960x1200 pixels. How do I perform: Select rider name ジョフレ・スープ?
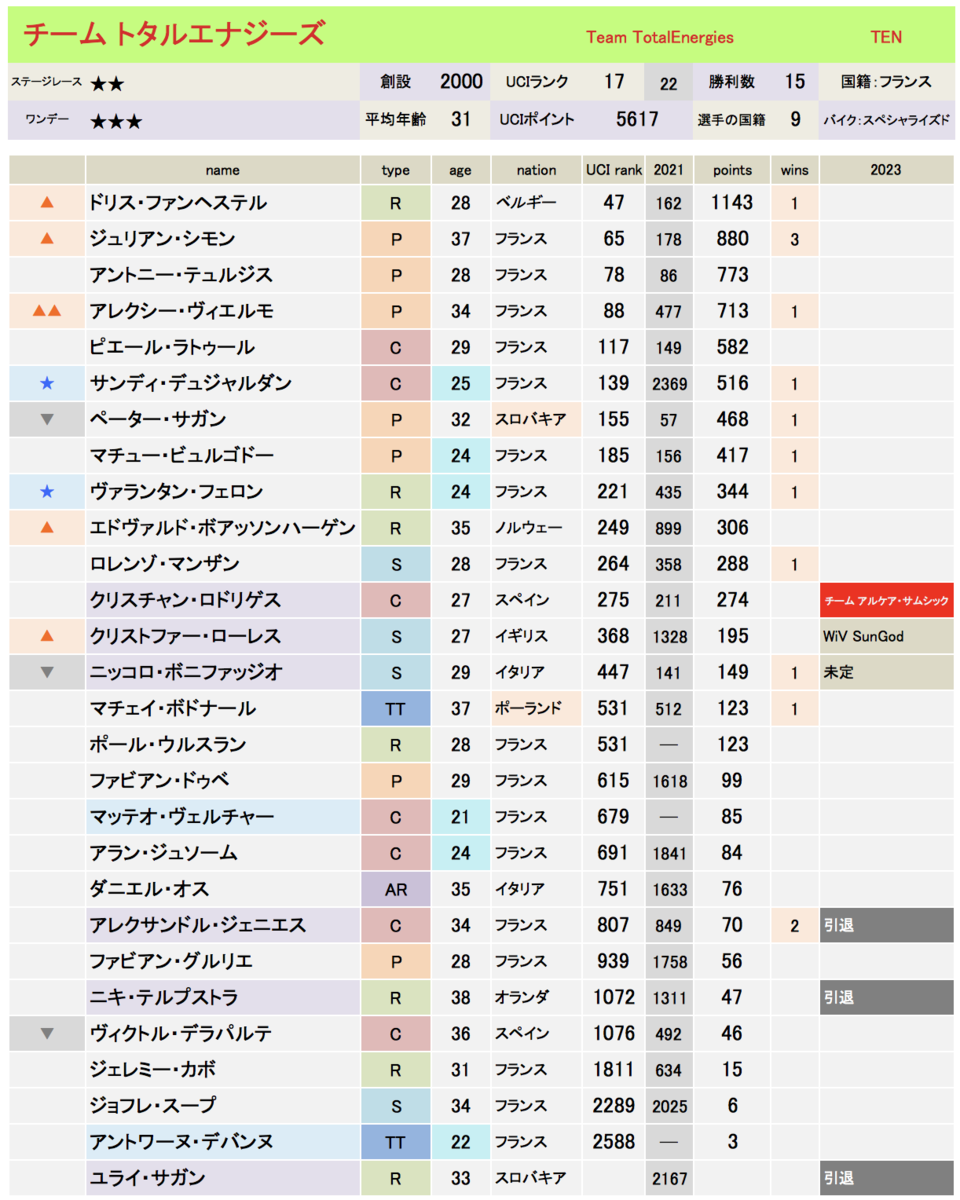pyautogui.click(x=152, y=1106)
